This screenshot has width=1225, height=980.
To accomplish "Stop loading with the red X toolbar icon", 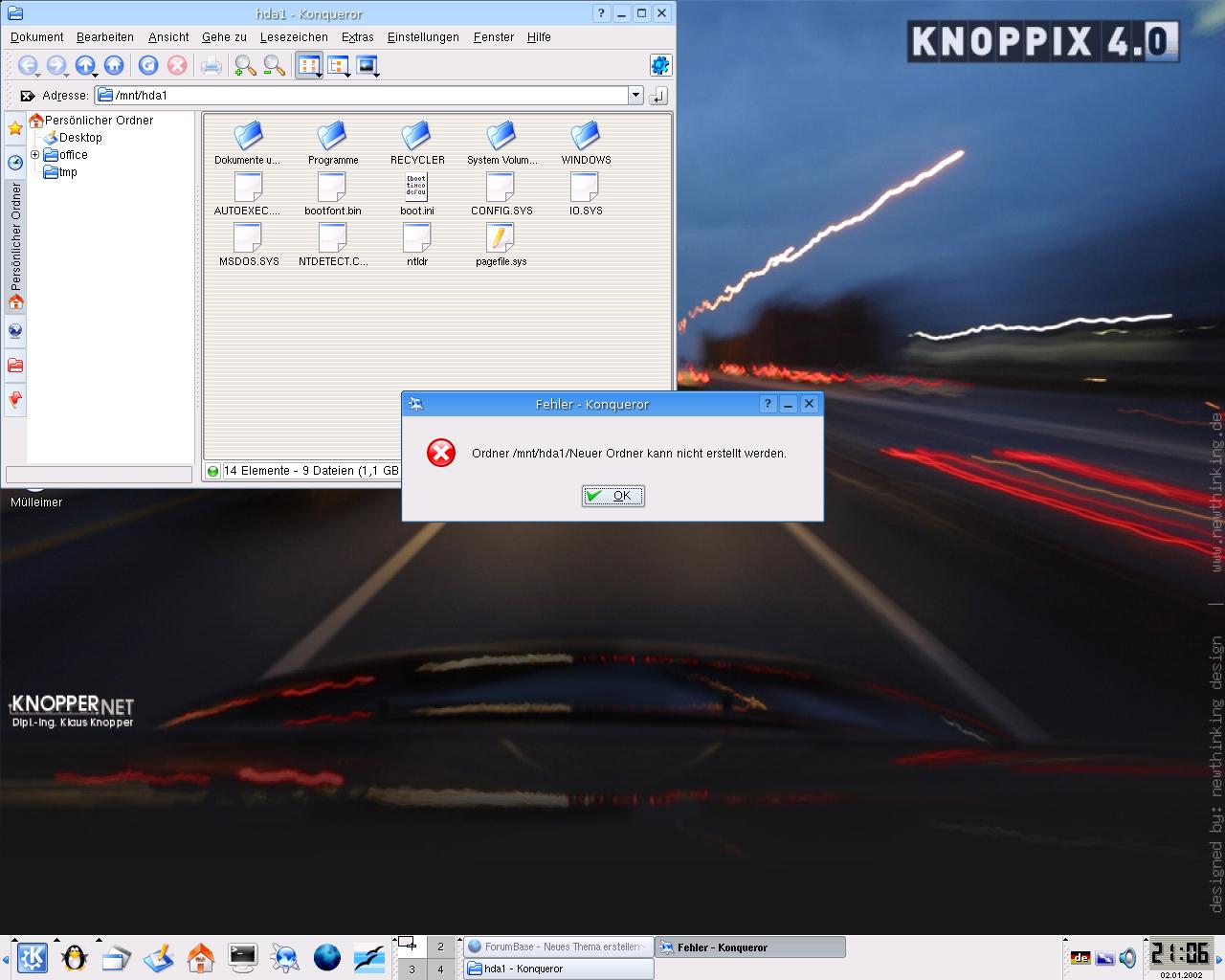I will pos(177,65).
